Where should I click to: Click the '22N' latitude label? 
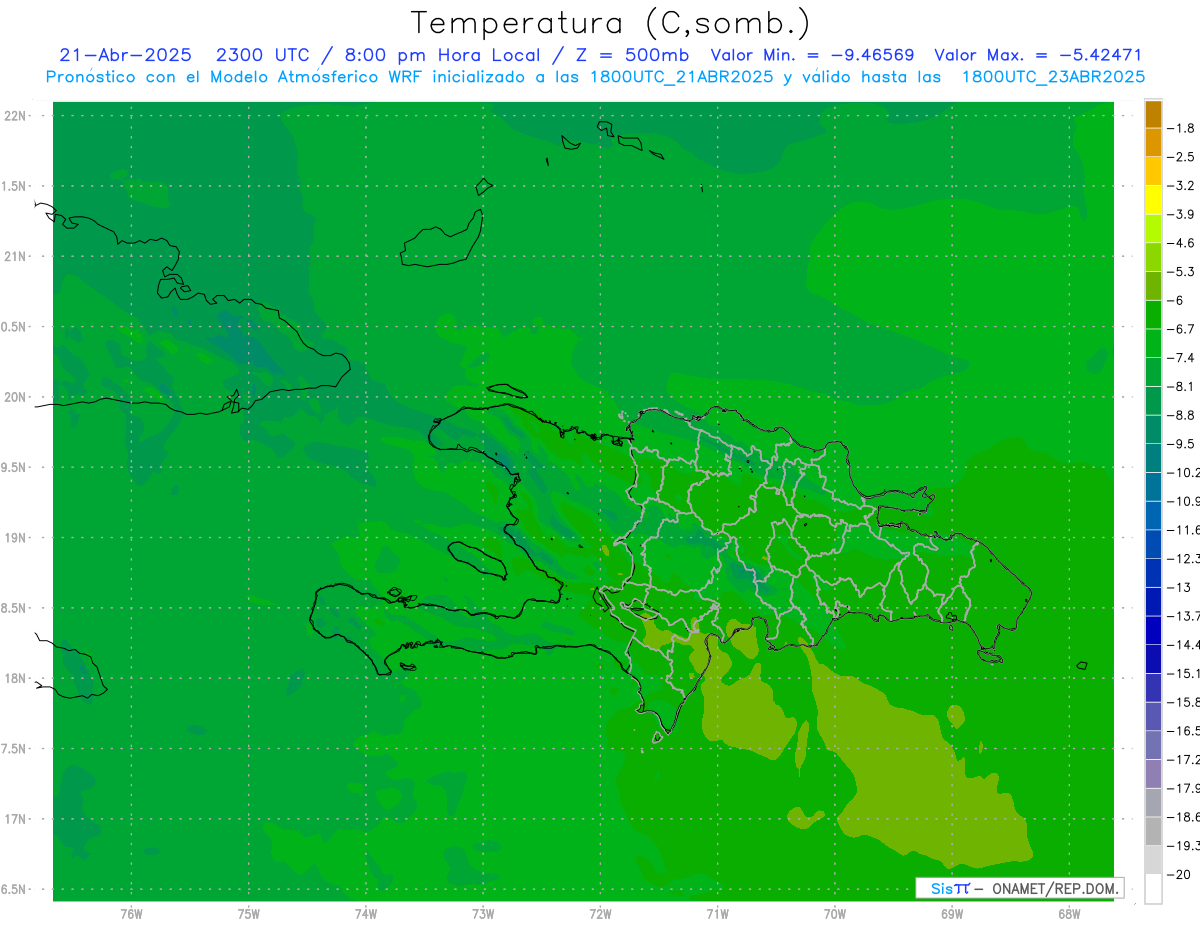click(x=15, y=116)
